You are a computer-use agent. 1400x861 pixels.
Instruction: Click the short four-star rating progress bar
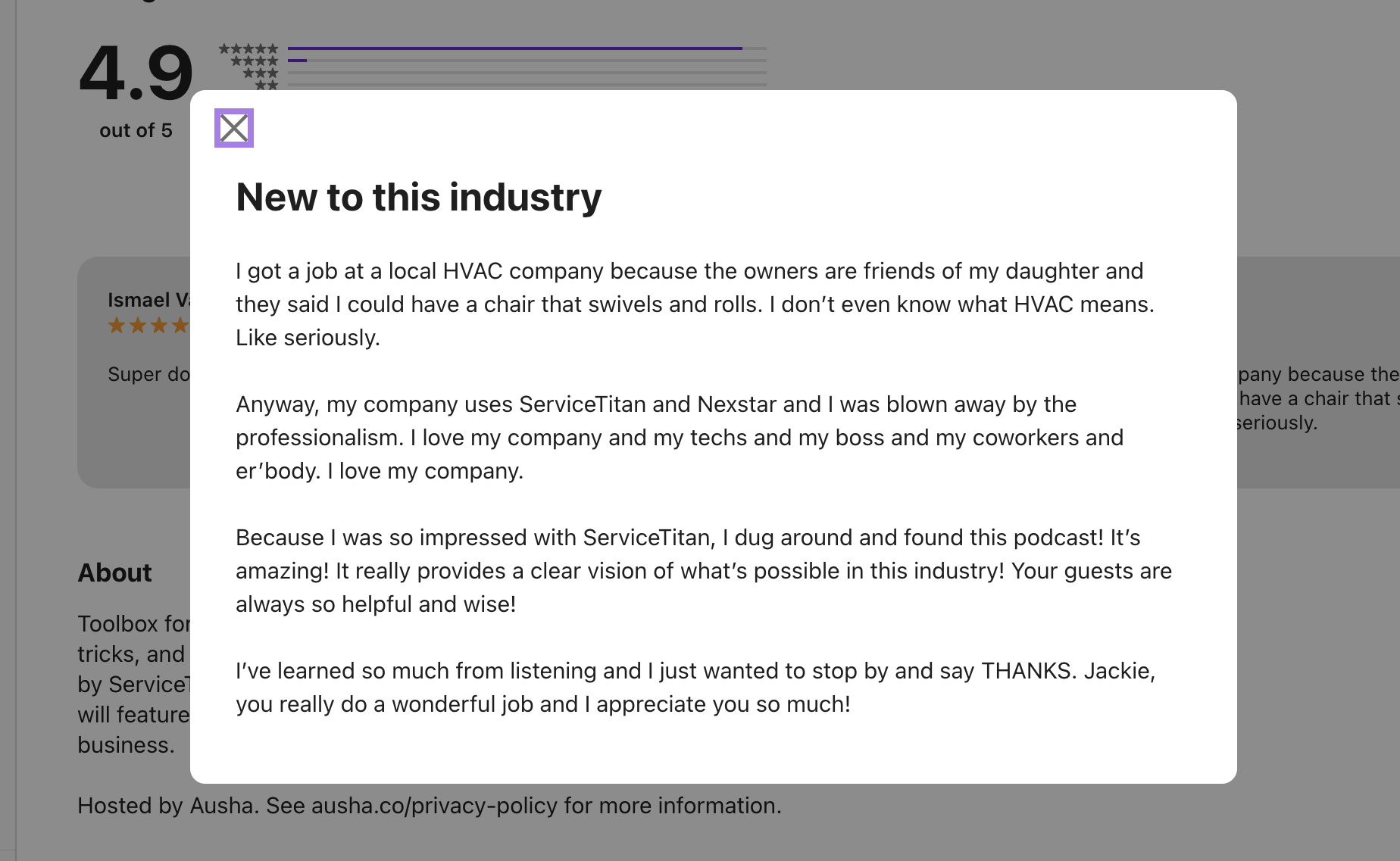(298, 59)
